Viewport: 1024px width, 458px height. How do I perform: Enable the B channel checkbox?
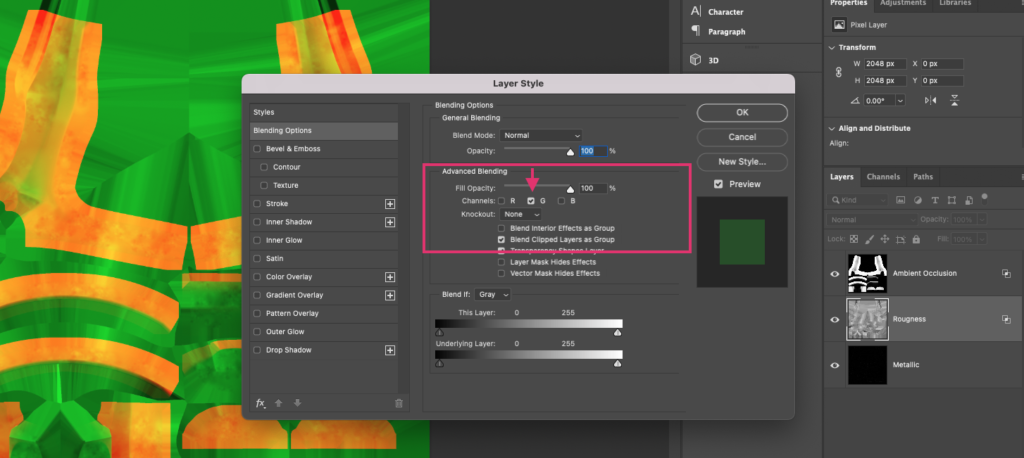tap(562, 201)
